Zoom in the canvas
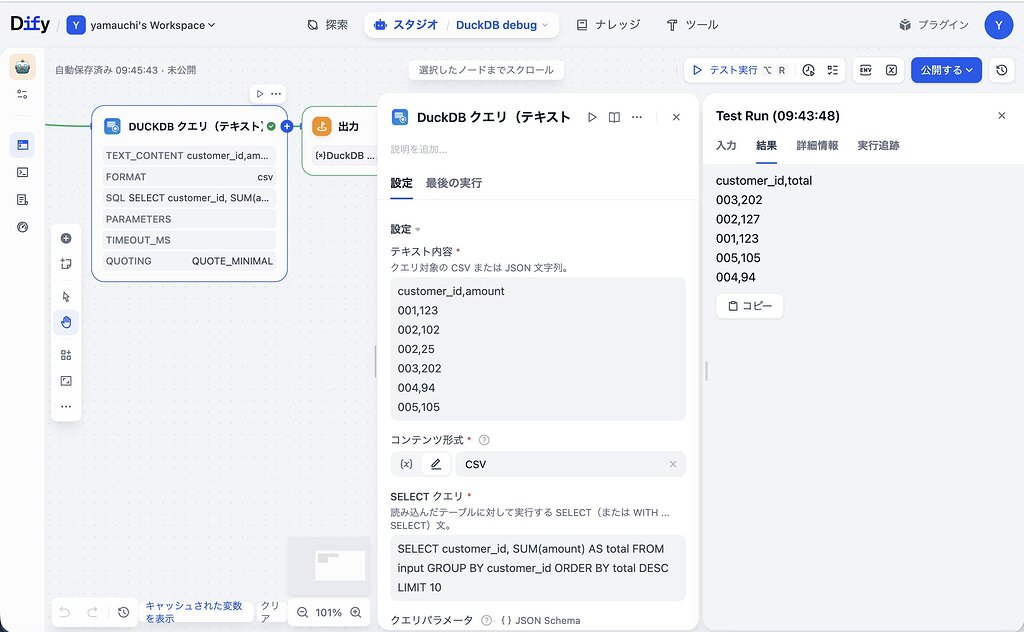Viewport: 1024px width, 632px height. (x=356, y=612)
